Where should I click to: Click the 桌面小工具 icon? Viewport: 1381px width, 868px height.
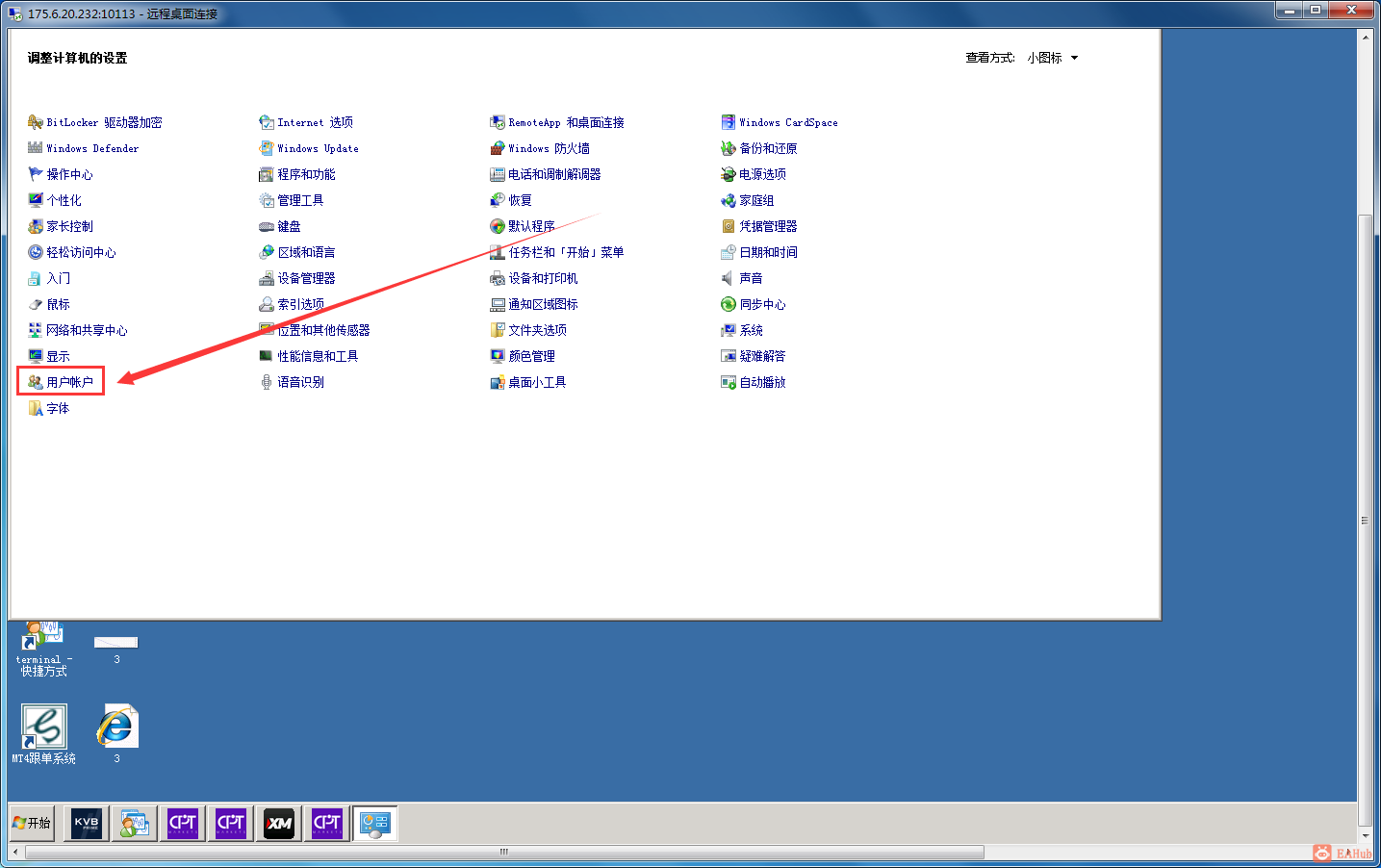pos(498,382)
